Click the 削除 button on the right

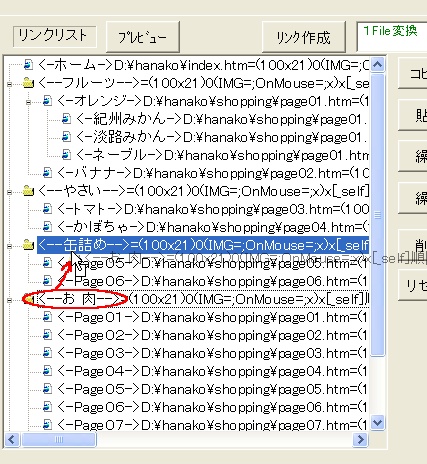[x=413, y=244]
